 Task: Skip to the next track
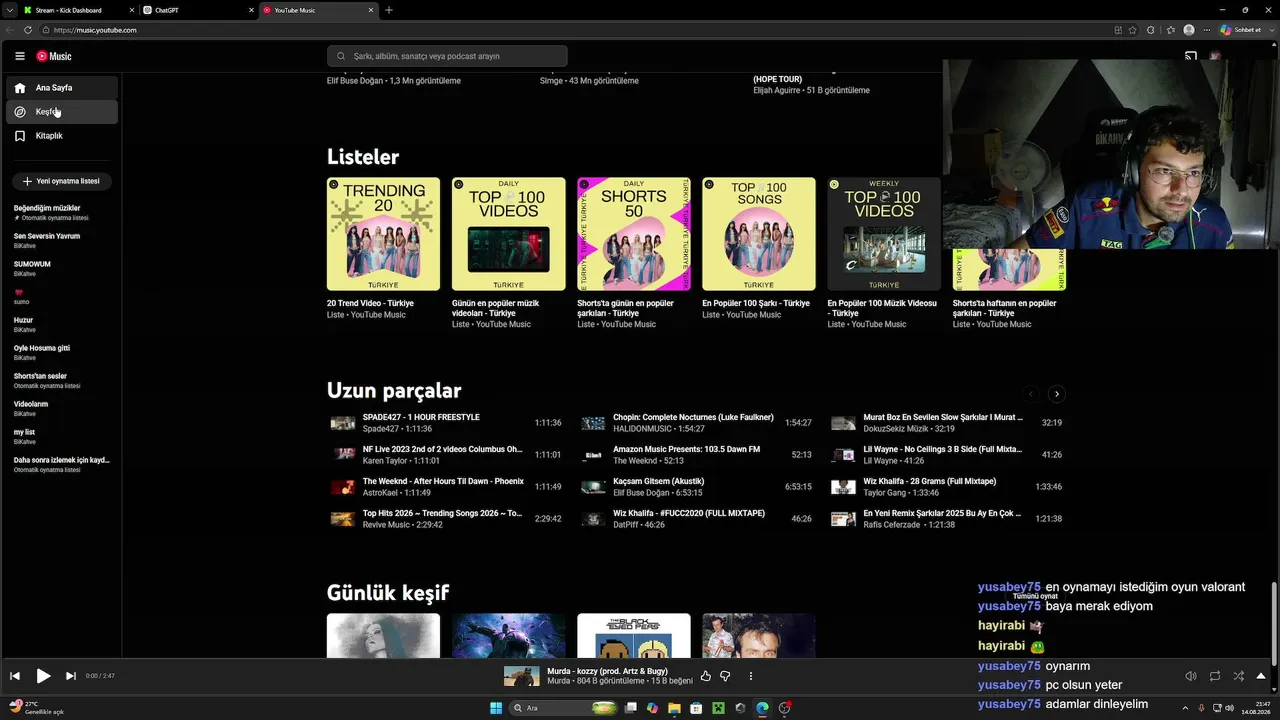pyautogui.click(x=70, y=676)
